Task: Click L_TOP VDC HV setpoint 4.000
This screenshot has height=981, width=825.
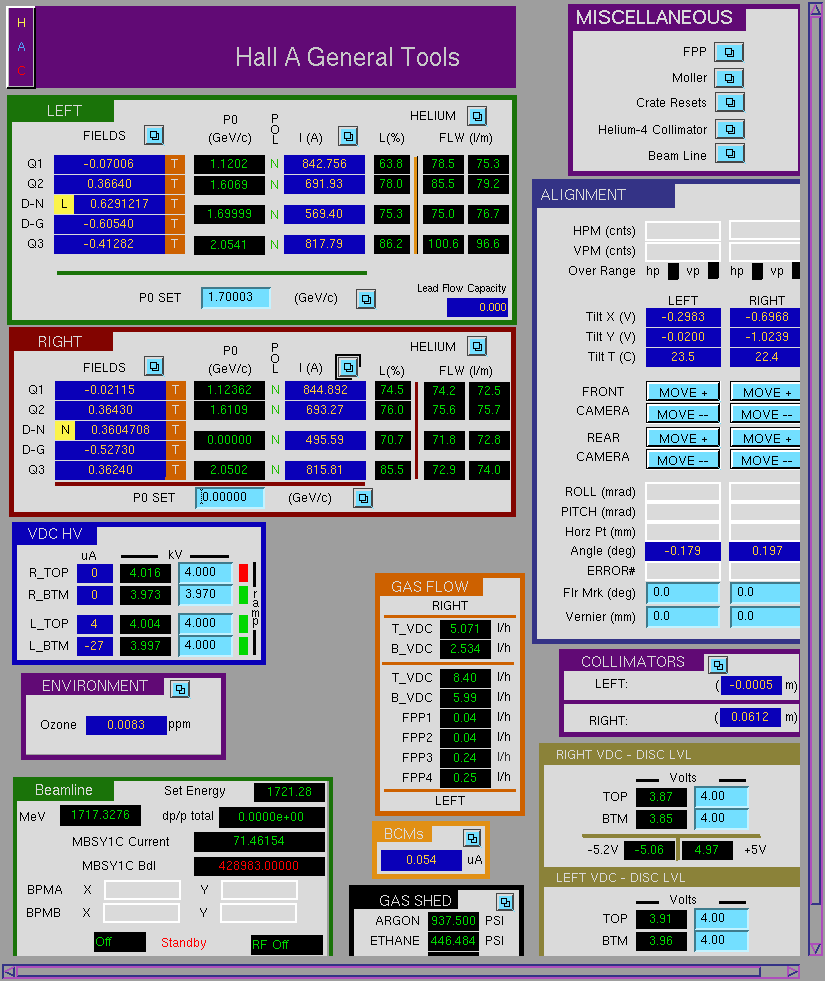Action: (x=205, y=624)
